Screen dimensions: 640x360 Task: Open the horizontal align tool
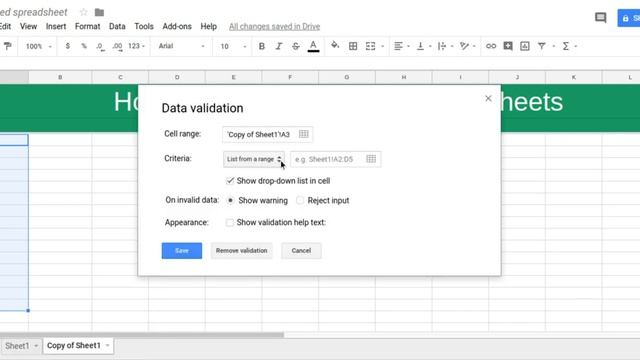pyautogui.click(x=398, y=46)
